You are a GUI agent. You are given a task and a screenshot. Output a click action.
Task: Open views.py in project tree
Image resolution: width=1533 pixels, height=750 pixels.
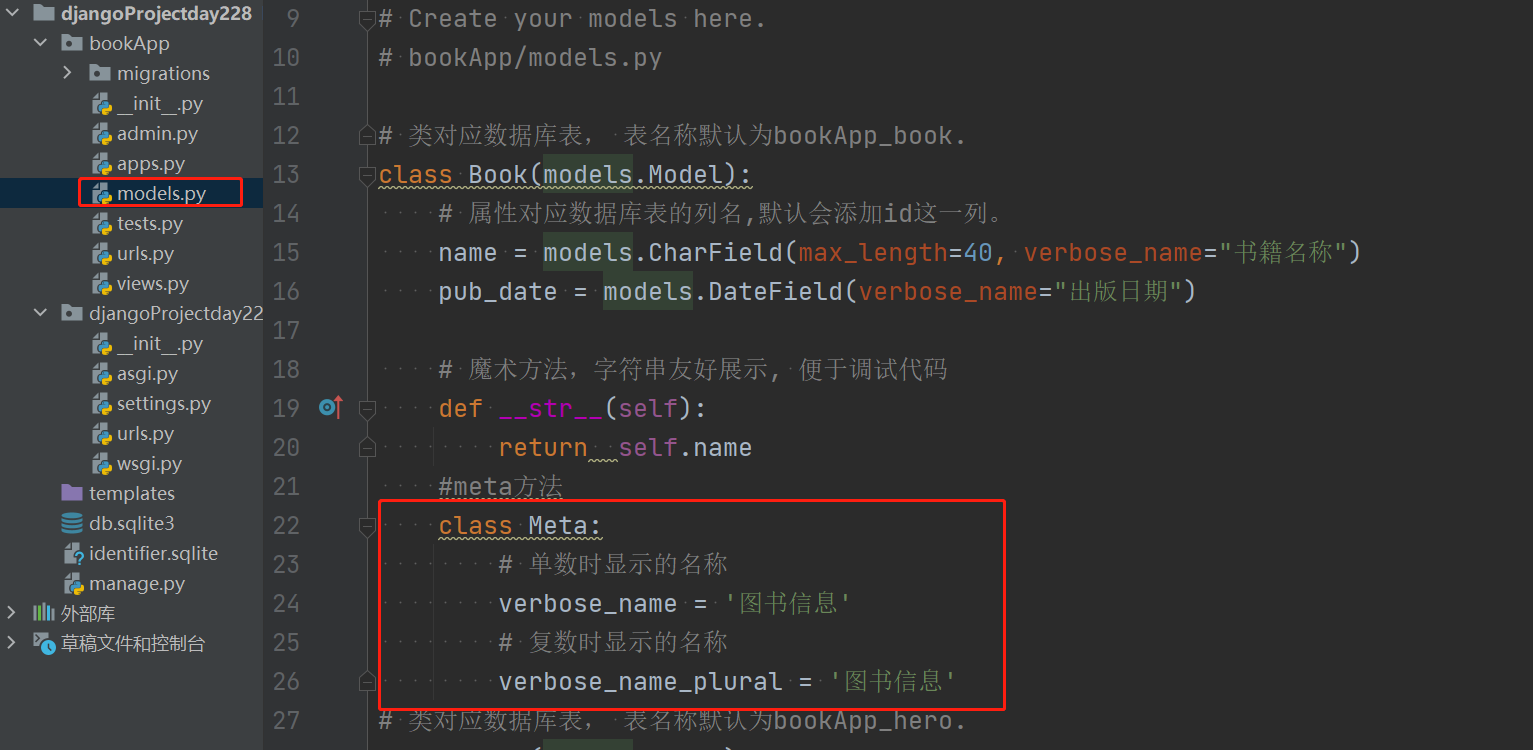point(153,283)
